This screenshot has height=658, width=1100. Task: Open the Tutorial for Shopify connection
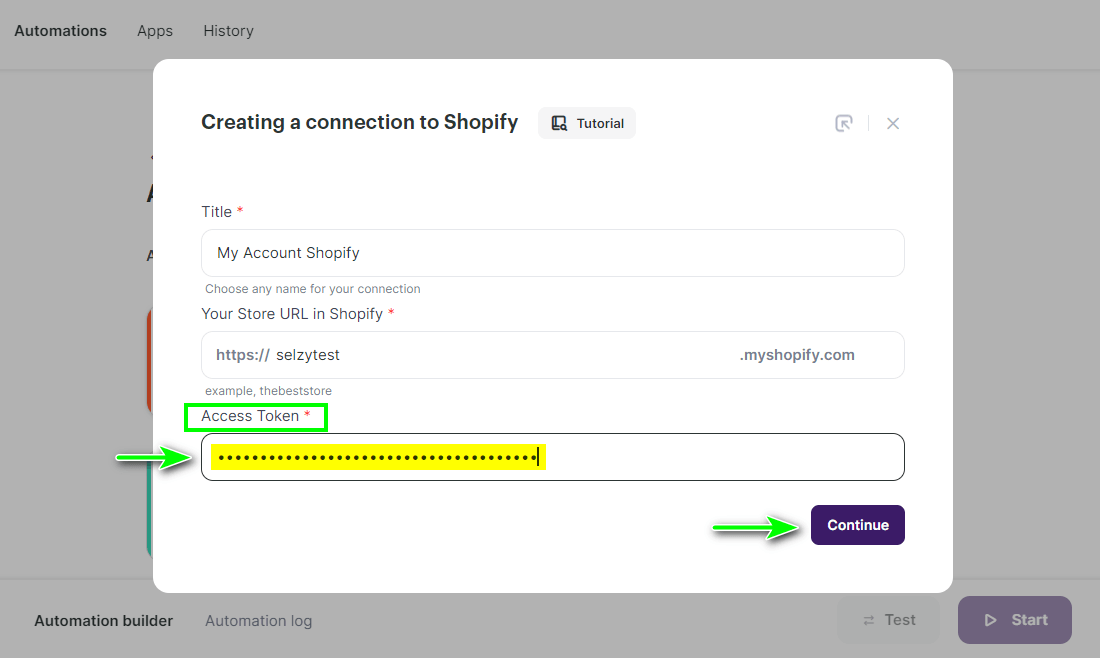click(586, 123)
